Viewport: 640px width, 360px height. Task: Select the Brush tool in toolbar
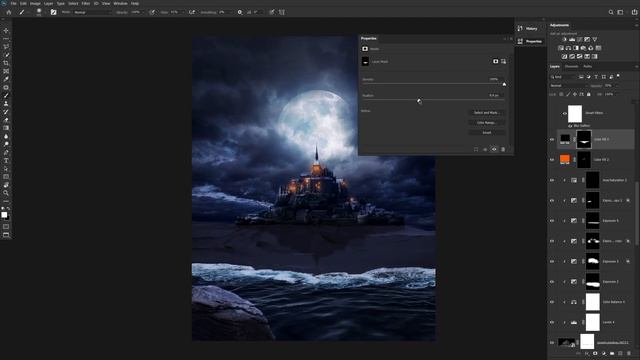6,96
